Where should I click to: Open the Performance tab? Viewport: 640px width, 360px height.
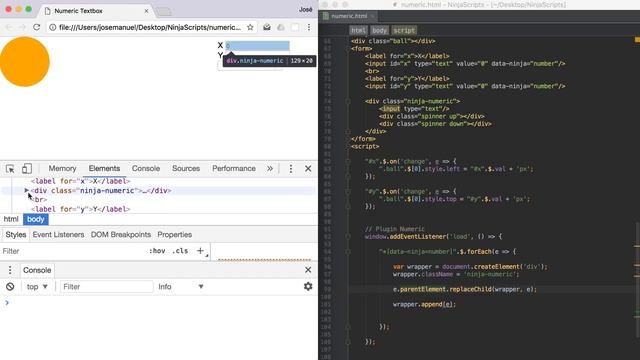(x=234, y=169)
